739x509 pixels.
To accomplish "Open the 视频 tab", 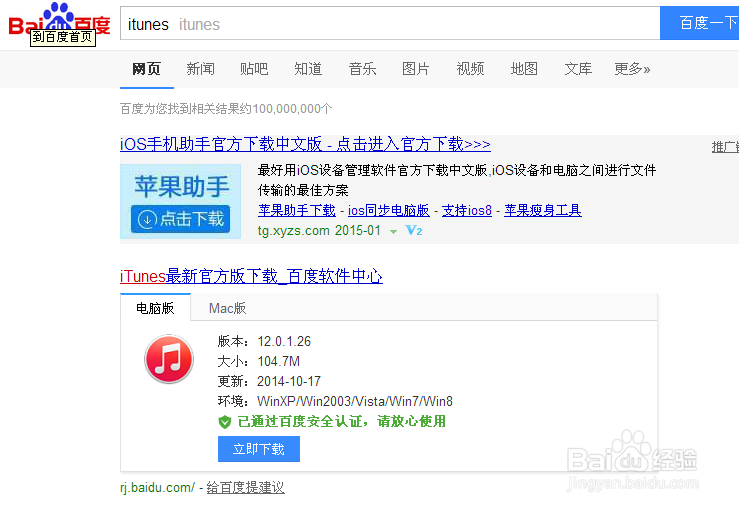I will point(470,69).
